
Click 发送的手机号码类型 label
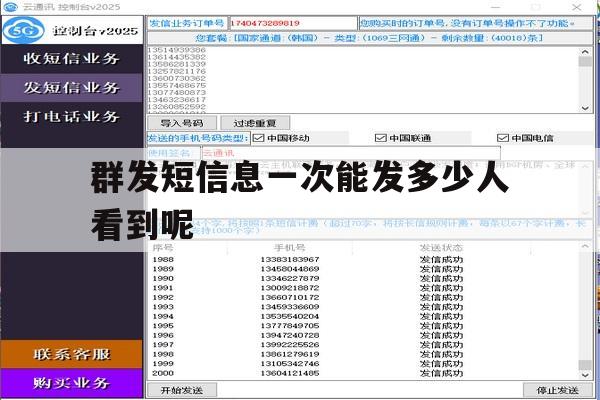pos(198,138)
